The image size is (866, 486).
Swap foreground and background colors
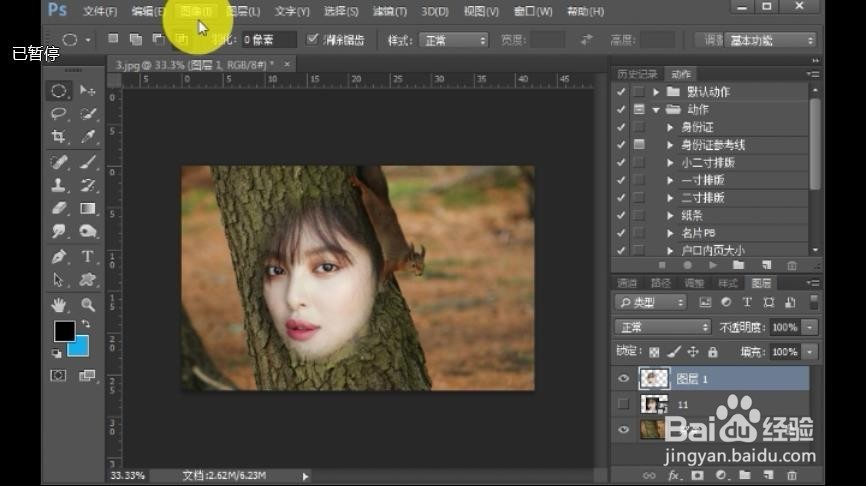(x=86, y=324)
